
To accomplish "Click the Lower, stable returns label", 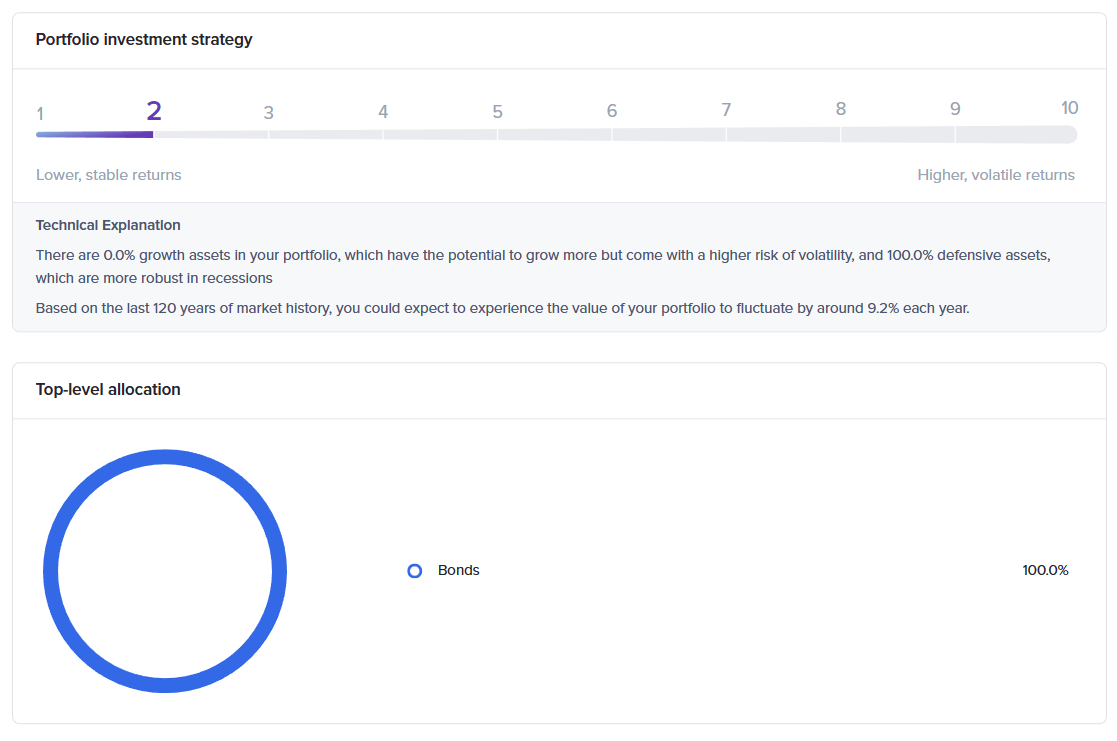I will (109, 175).
